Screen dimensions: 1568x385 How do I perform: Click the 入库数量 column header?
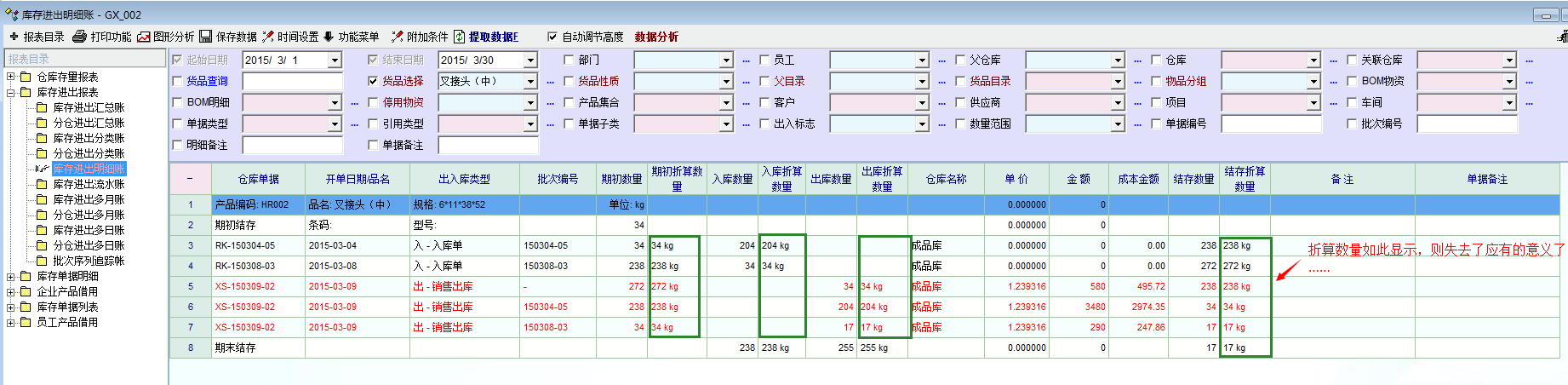point(732,179)
